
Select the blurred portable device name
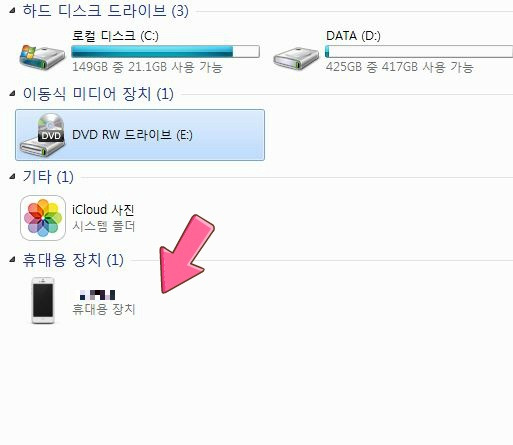pyautogui.click(x=98, y=295)
